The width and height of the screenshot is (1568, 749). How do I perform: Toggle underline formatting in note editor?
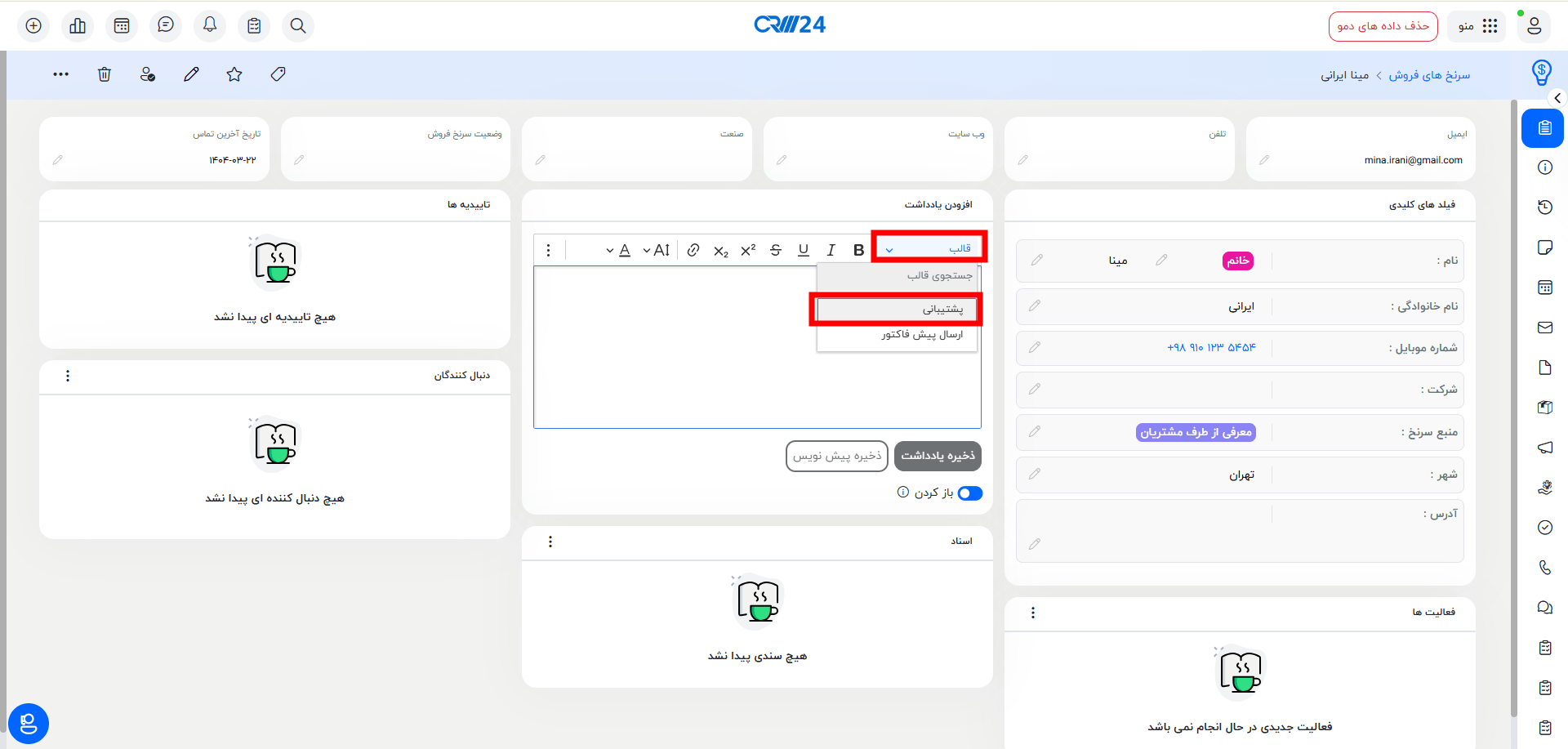tap(804, 250)
